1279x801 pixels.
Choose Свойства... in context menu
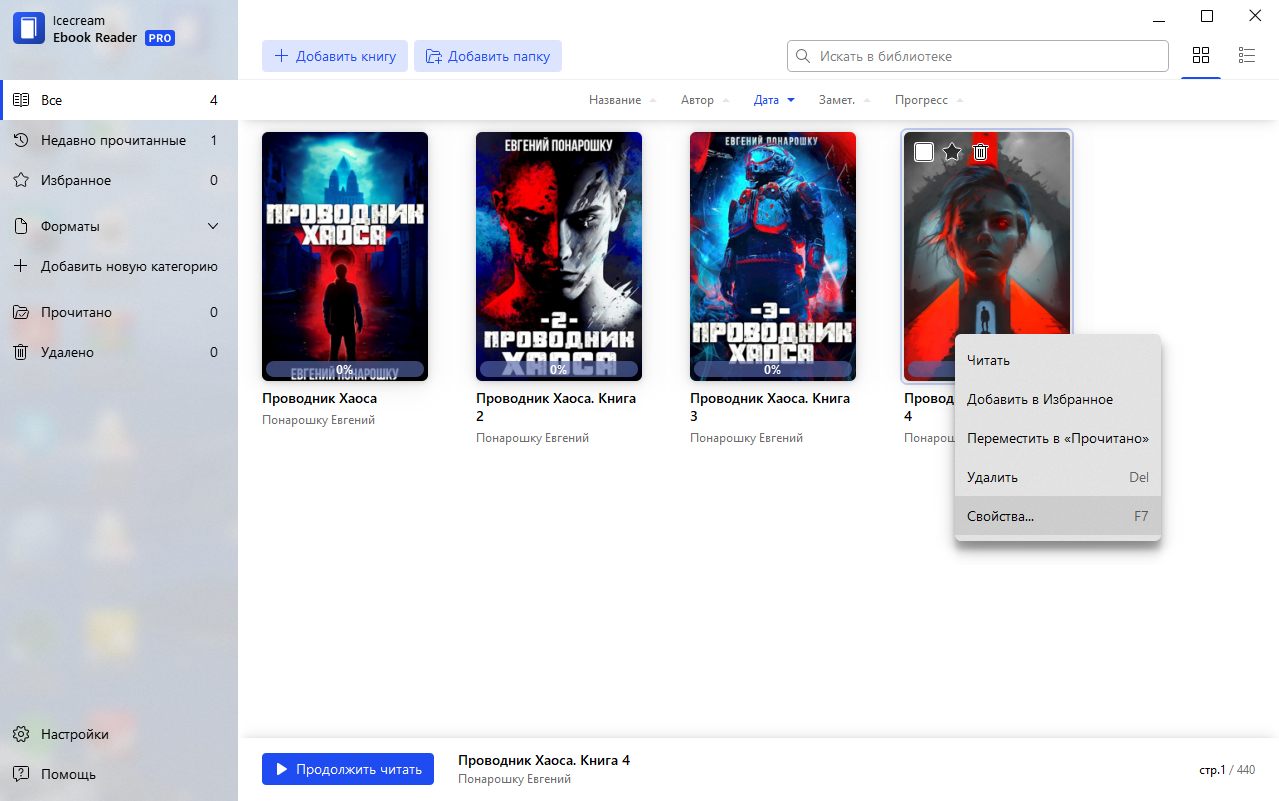(x=1058, y=517)
